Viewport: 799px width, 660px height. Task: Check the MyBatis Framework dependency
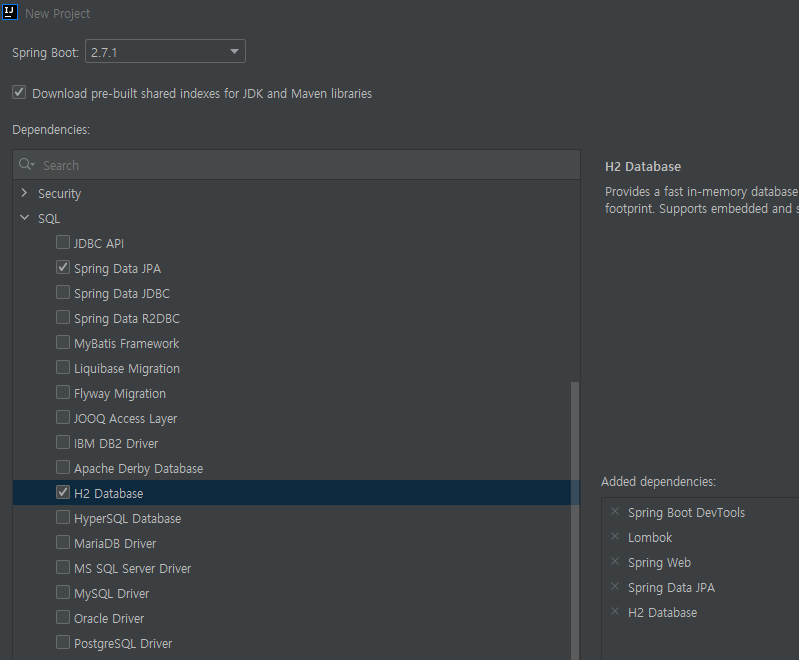pyautogui.click(x=63, y=342)
